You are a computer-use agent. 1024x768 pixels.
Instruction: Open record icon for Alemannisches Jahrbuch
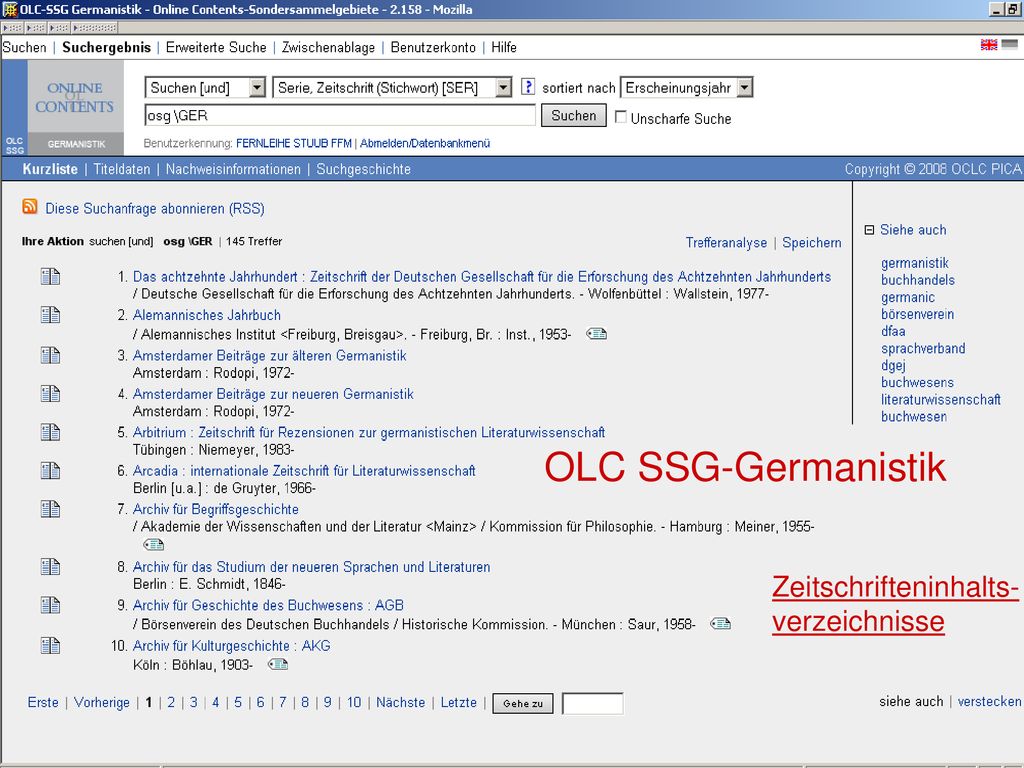click(50, 315)
